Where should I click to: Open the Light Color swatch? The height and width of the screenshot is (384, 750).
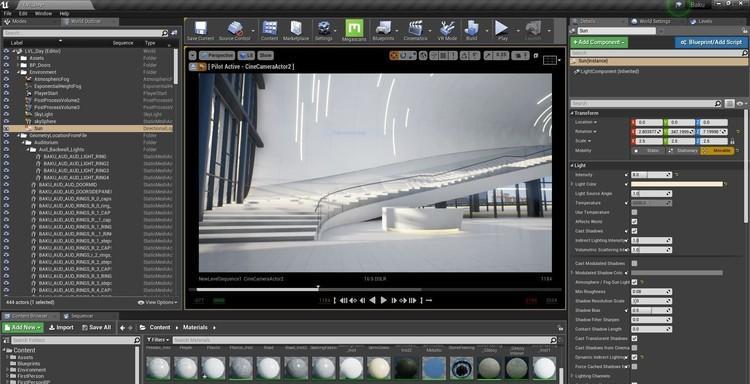tap(676, 184)
